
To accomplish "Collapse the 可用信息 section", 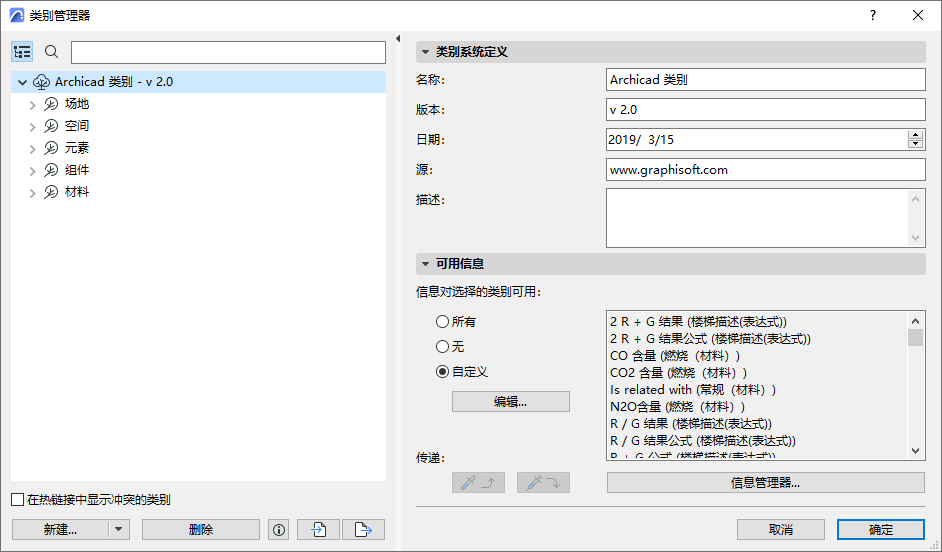I will point(425,264).
